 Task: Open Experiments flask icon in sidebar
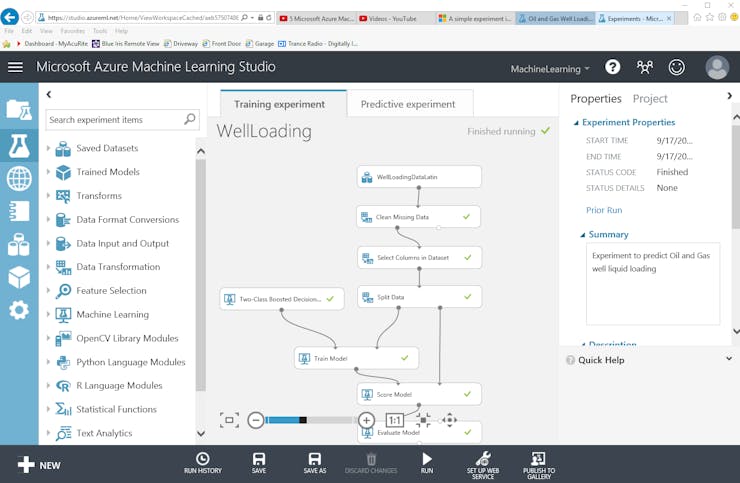[19, 146]
